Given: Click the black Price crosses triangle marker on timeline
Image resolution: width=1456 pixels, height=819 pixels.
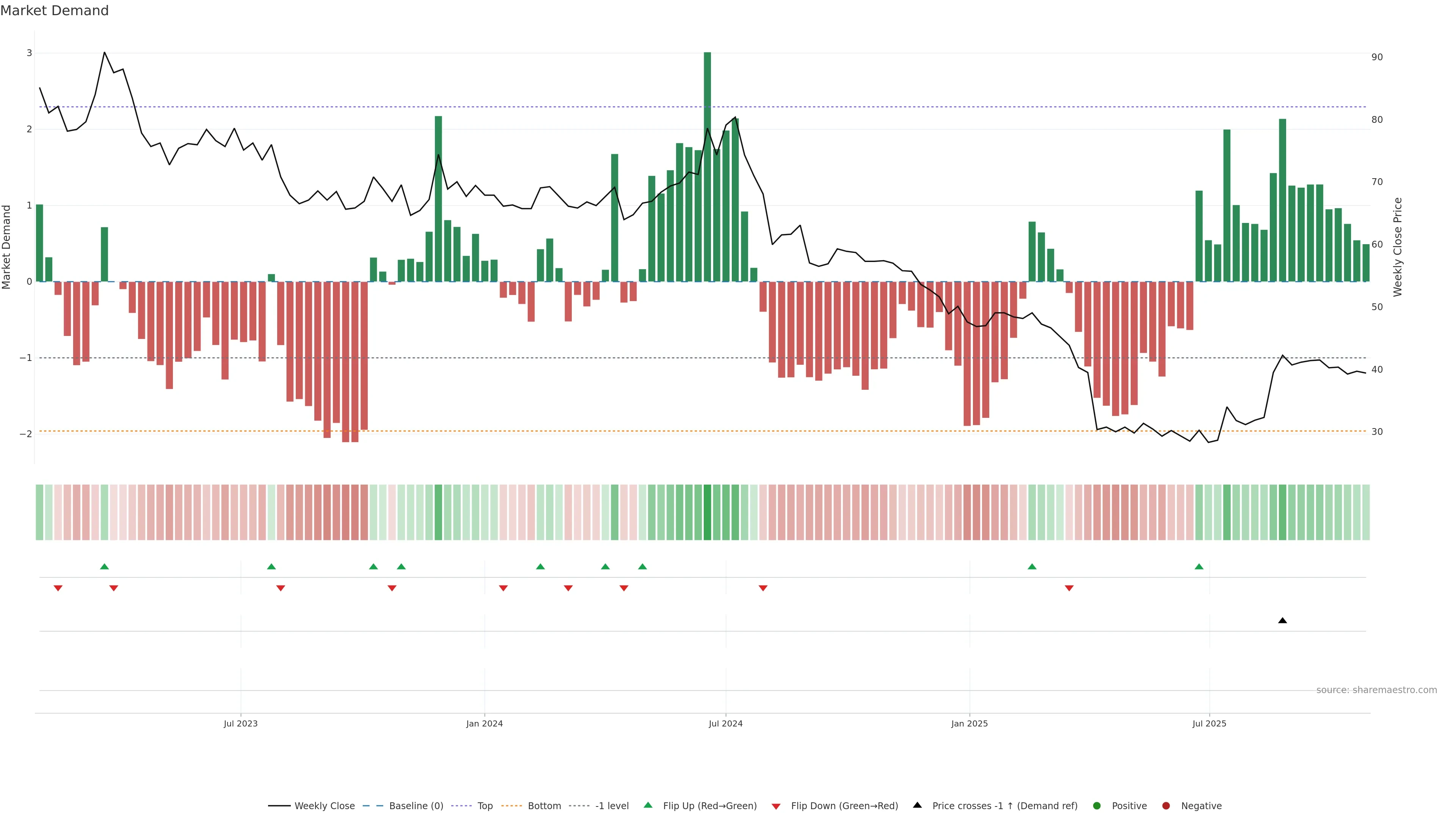Looking at the screenshot, I should pyautogui.click(x=1282, y=621).
